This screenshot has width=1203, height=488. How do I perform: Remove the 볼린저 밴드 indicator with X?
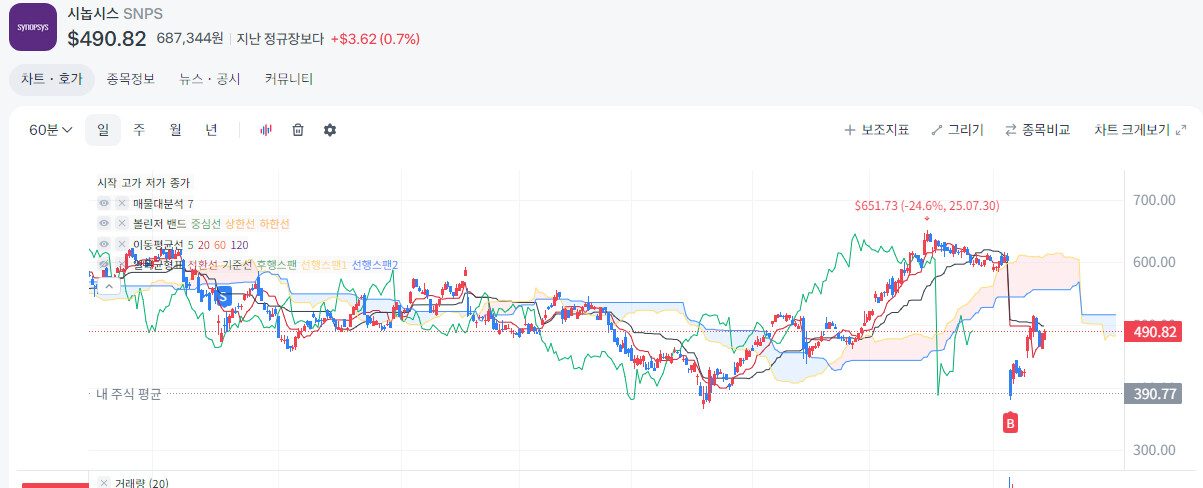click(122, 223)
